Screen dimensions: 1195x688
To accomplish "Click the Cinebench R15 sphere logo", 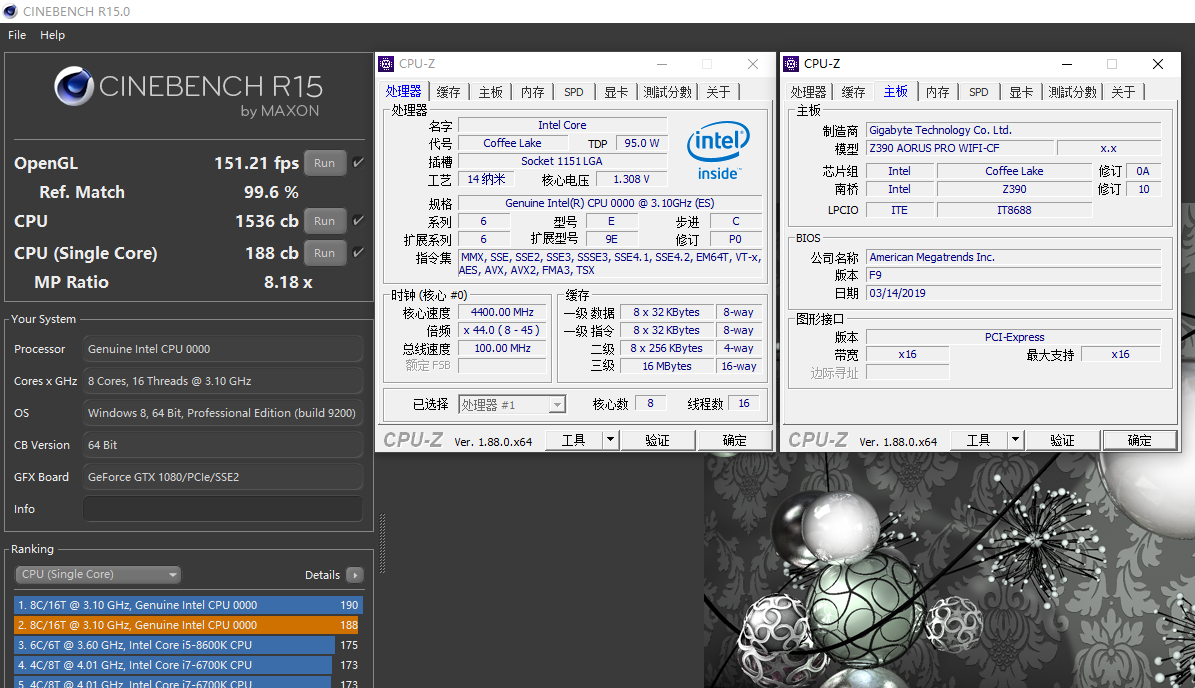I will [x=74, y=87].
